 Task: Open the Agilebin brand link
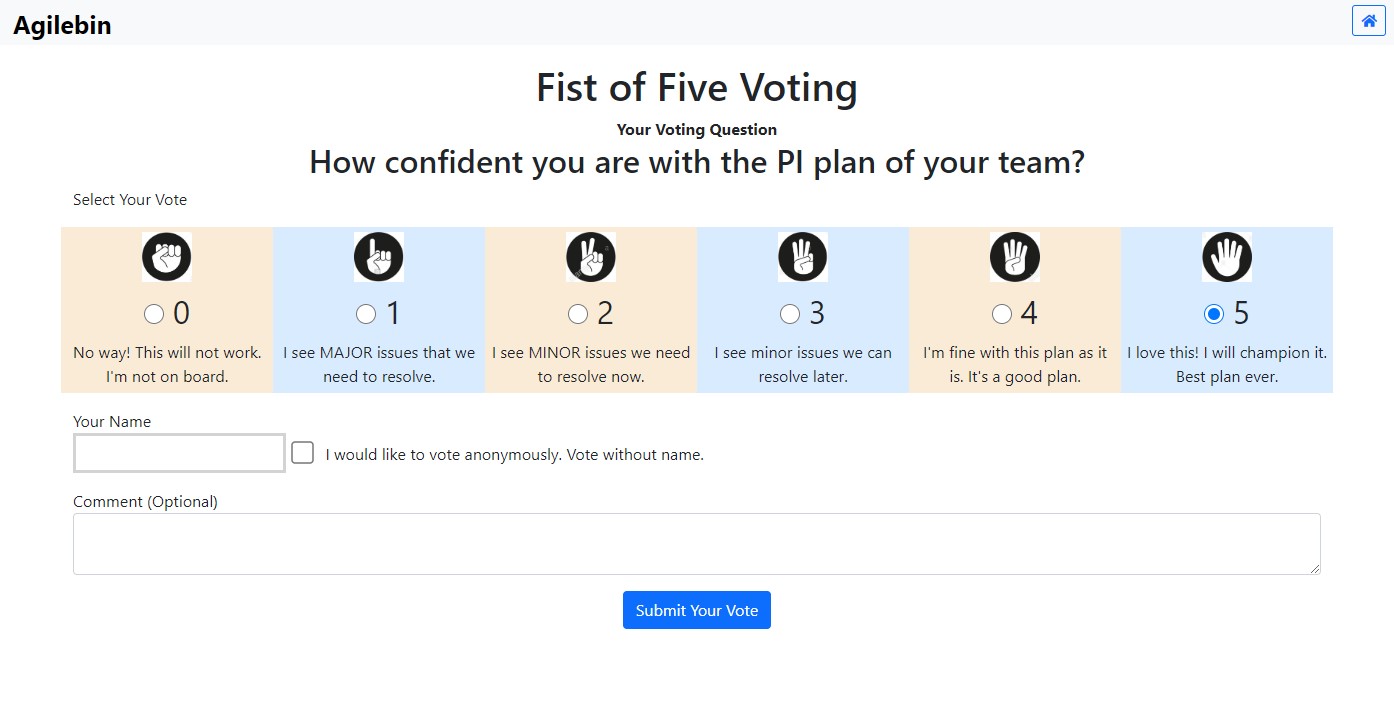pos(62,25)
